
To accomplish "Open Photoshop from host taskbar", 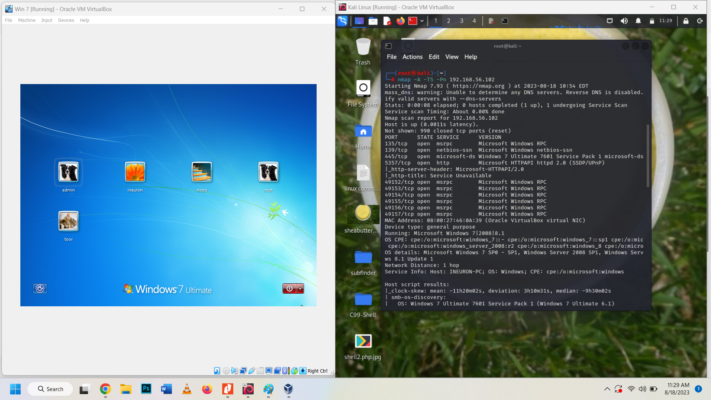I will pyautogui.click(x=146, y=389).
